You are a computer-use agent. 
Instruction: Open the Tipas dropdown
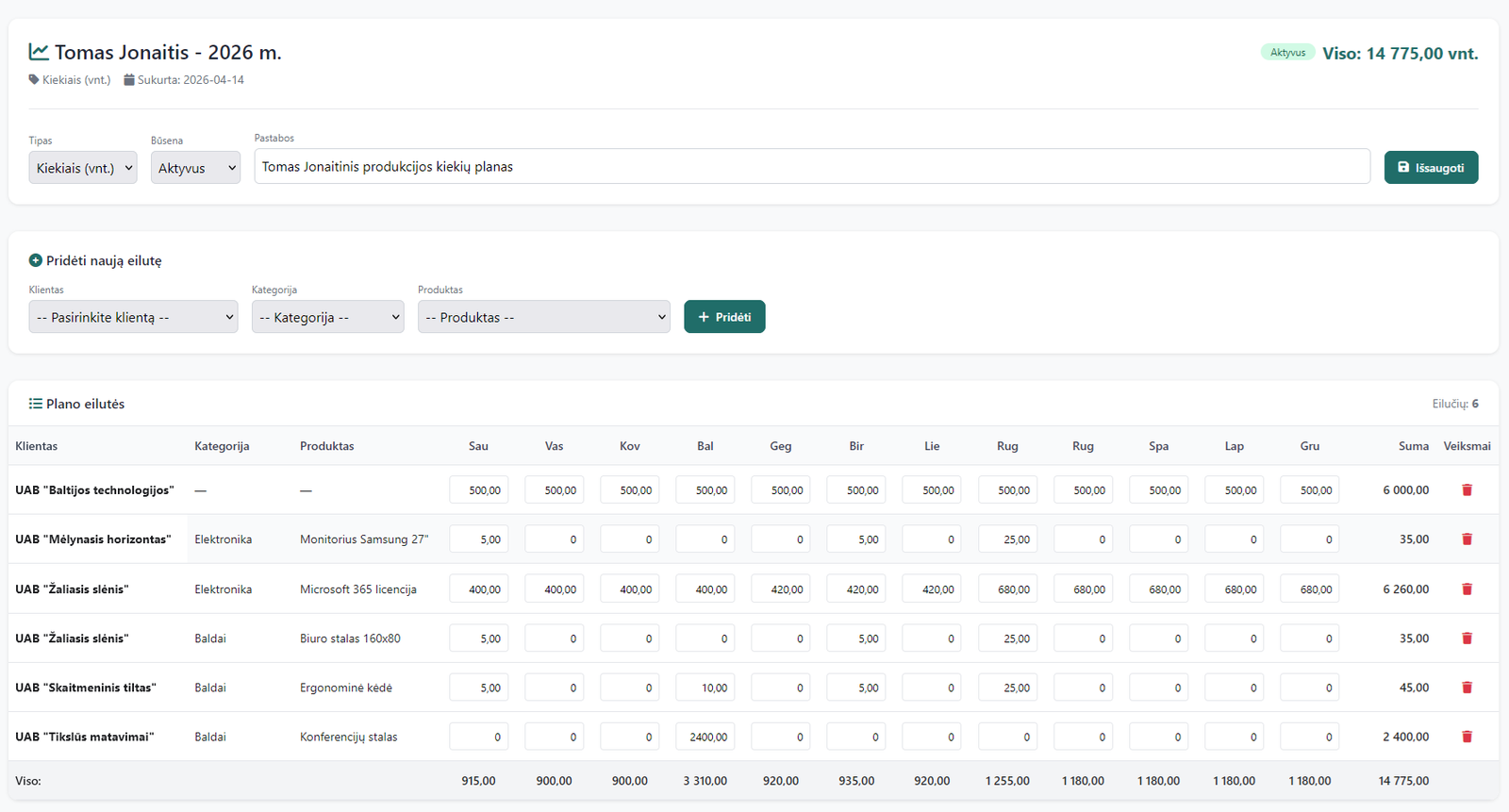tap(83, 168)
